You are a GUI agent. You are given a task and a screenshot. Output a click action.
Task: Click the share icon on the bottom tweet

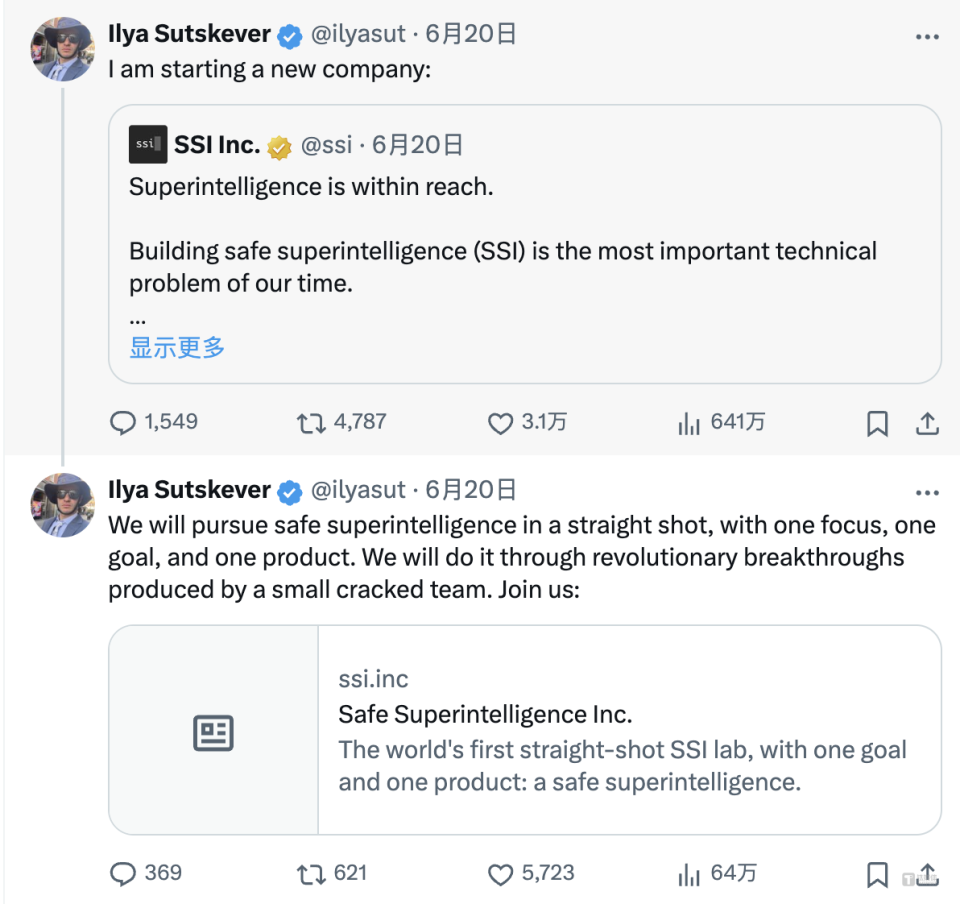[x=927, y=873]
